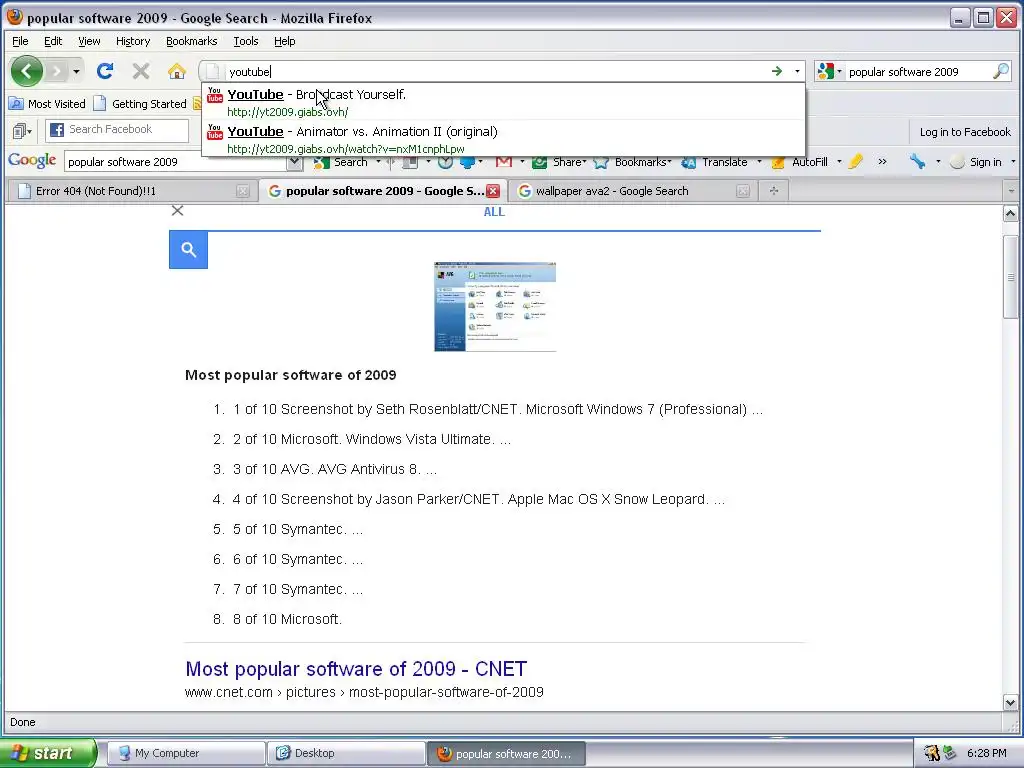Click the Firefox popular software taskbar button
The width and height of the screenshot is (1024, 768).
(506, 754)
